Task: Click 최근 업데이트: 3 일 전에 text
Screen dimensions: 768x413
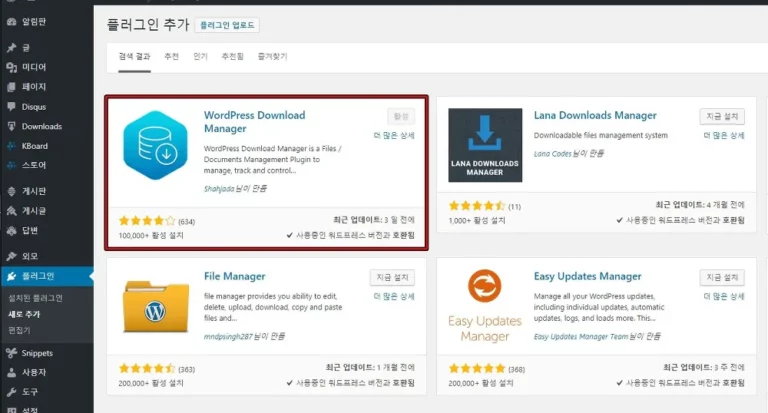Action: pos(374,220)
